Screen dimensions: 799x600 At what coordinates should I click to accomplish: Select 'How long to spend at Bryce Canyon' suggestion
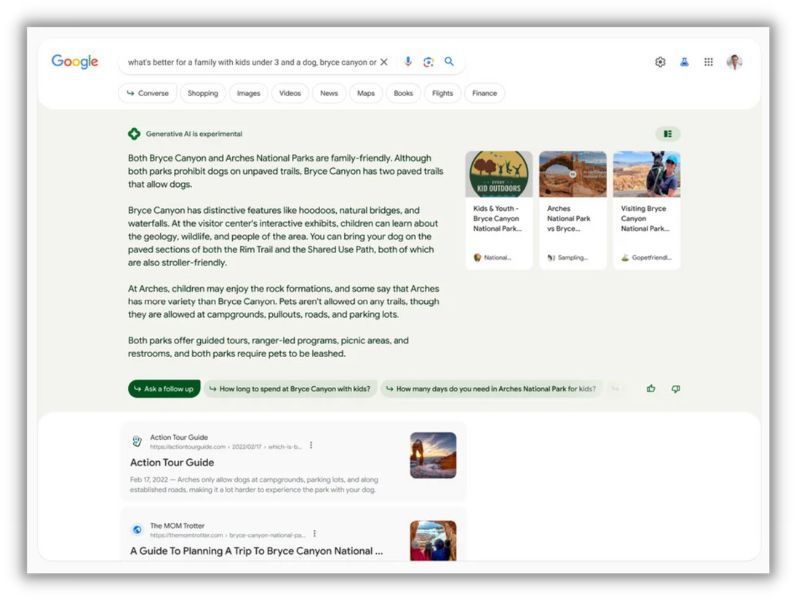coord(290,389)
